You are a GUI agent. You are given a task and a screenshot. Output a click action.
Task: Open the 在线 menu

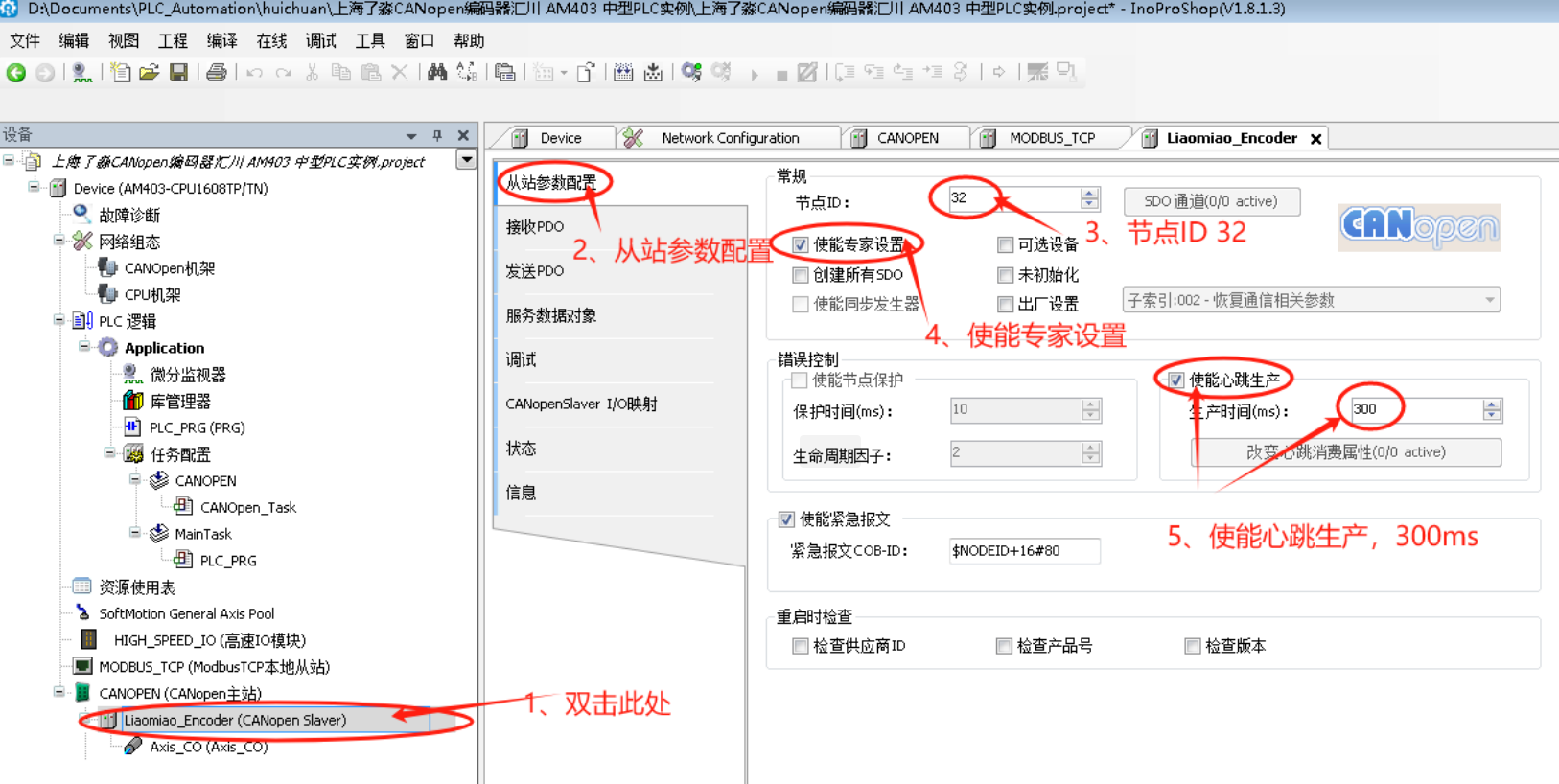point(271,40)
